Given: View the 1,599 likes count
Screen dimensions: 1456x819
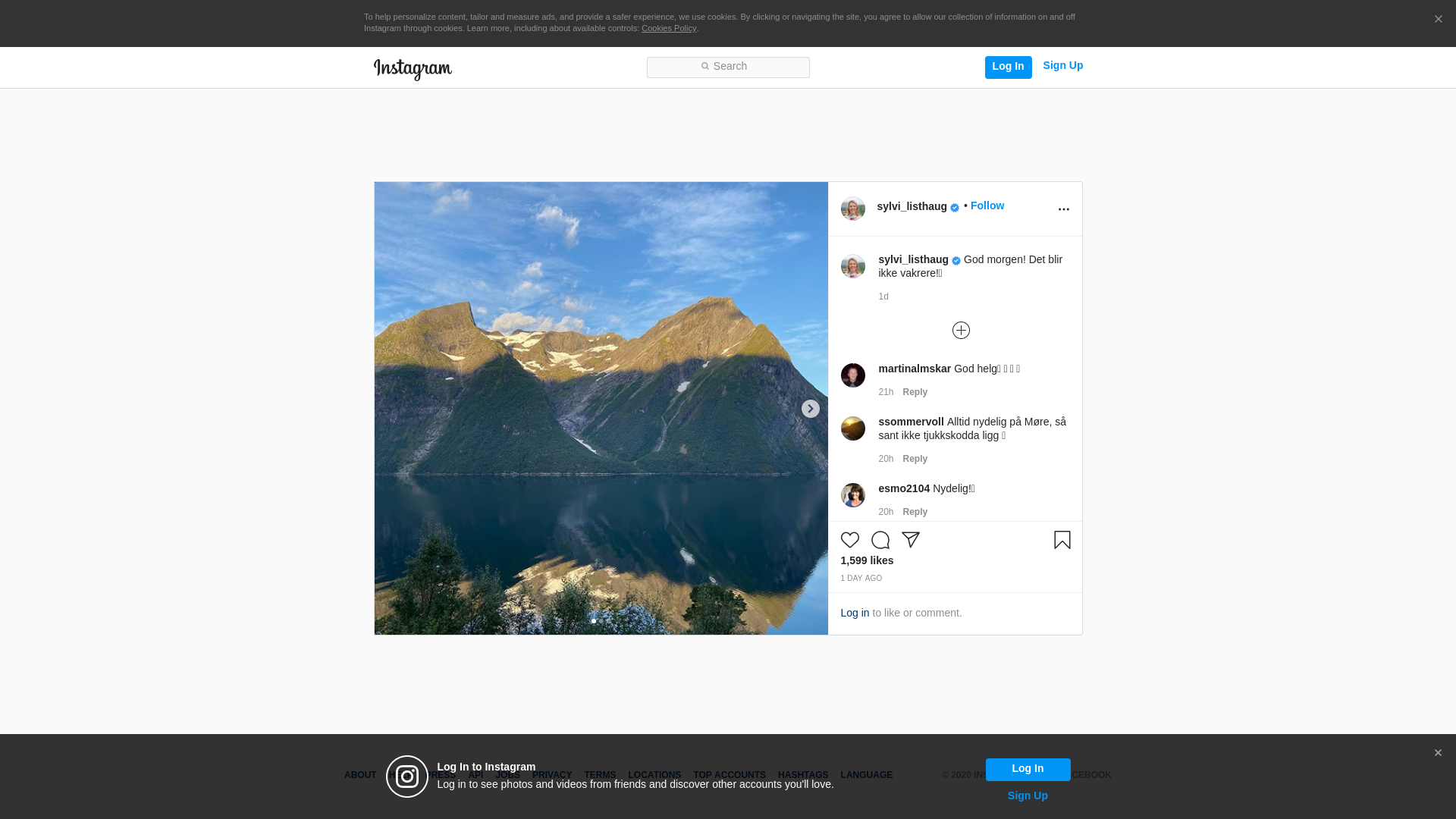Looking at the screenshot, I should pyautogui.click(x=867, y=561).
